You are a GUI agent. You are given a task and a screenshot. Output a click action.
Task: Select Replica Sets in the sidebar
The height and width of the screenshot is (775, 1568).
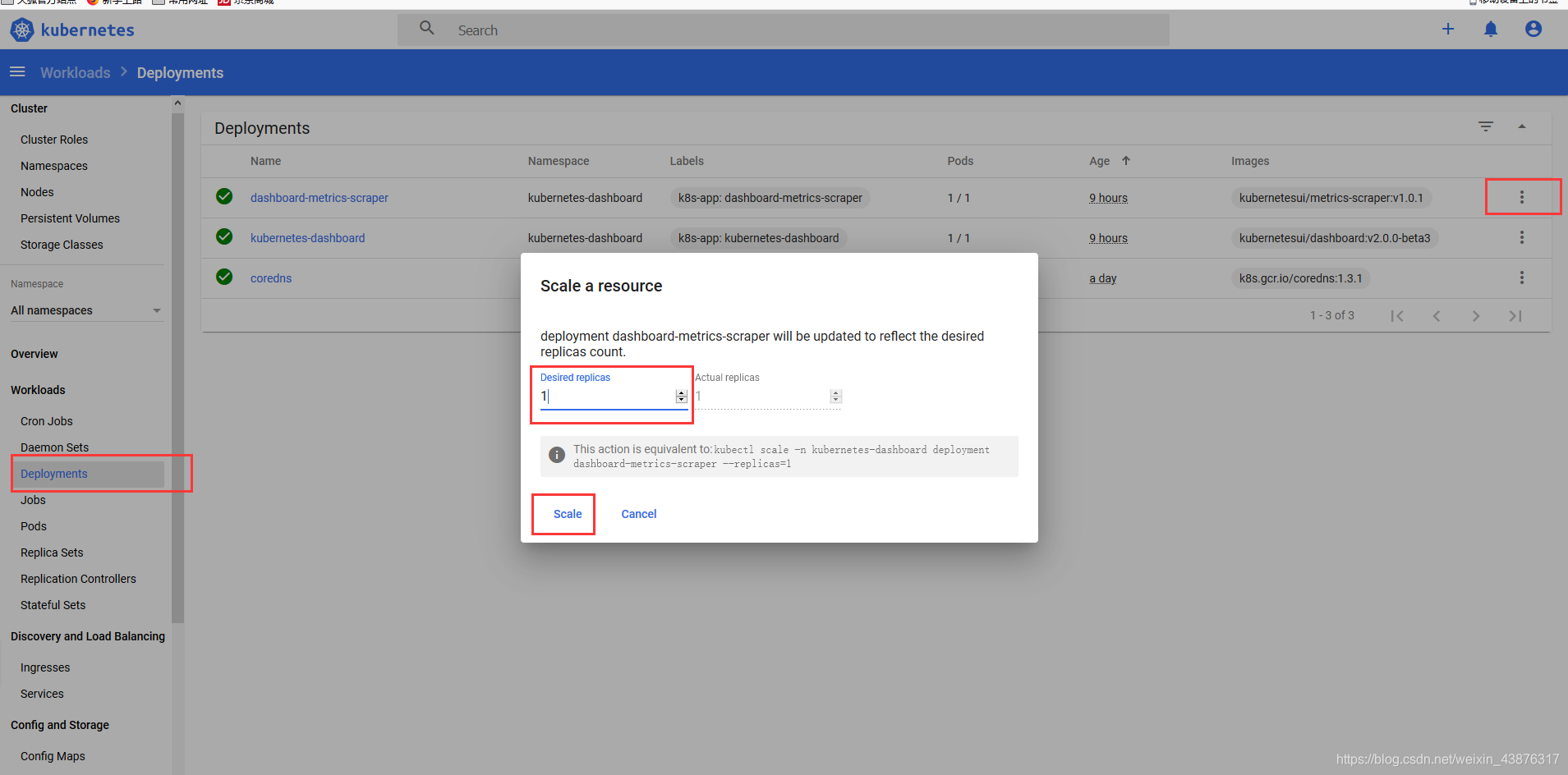tap(52, 553)
